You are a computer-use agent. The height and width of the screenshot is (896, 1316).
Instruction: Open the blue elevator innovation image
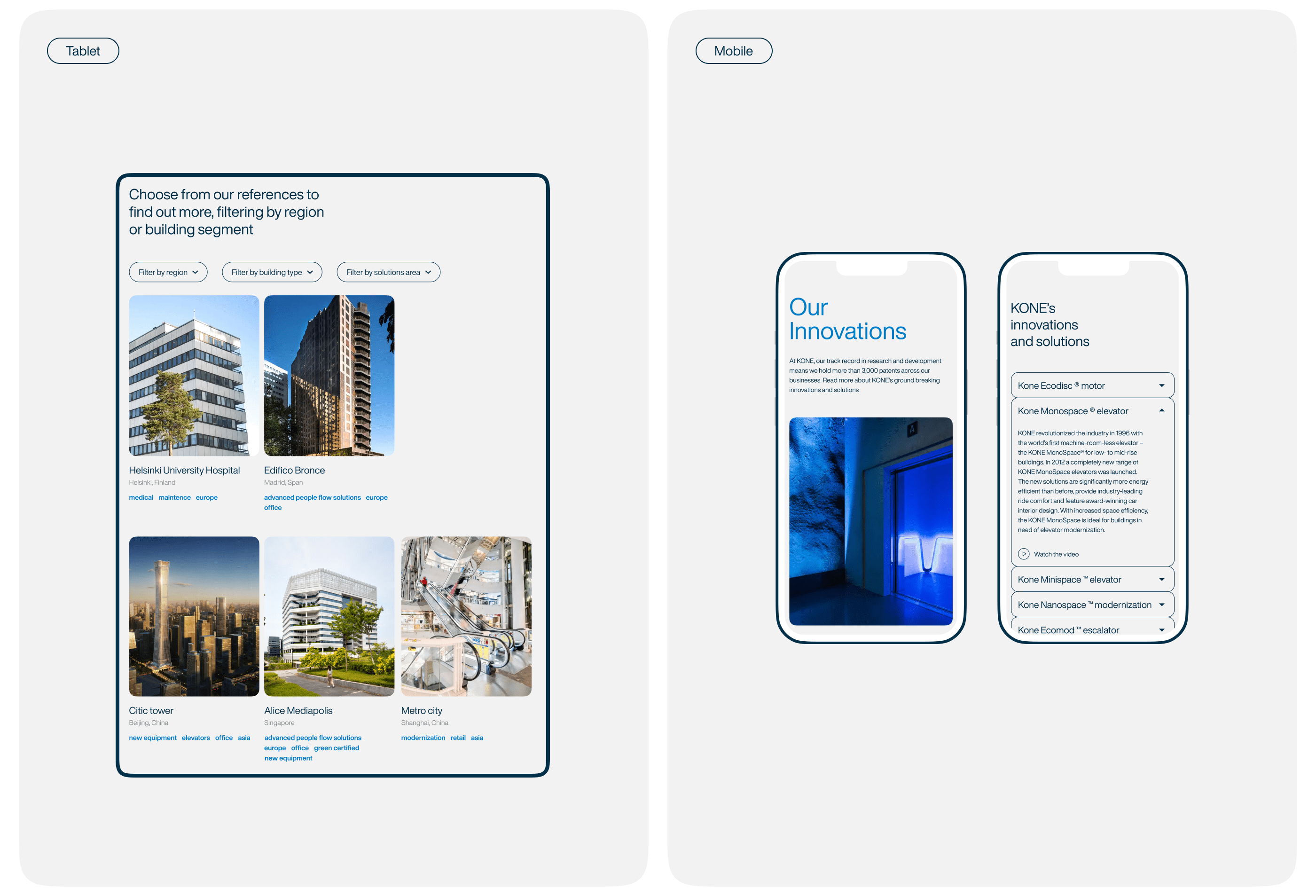pyautogui.click(x=870, y=521)
